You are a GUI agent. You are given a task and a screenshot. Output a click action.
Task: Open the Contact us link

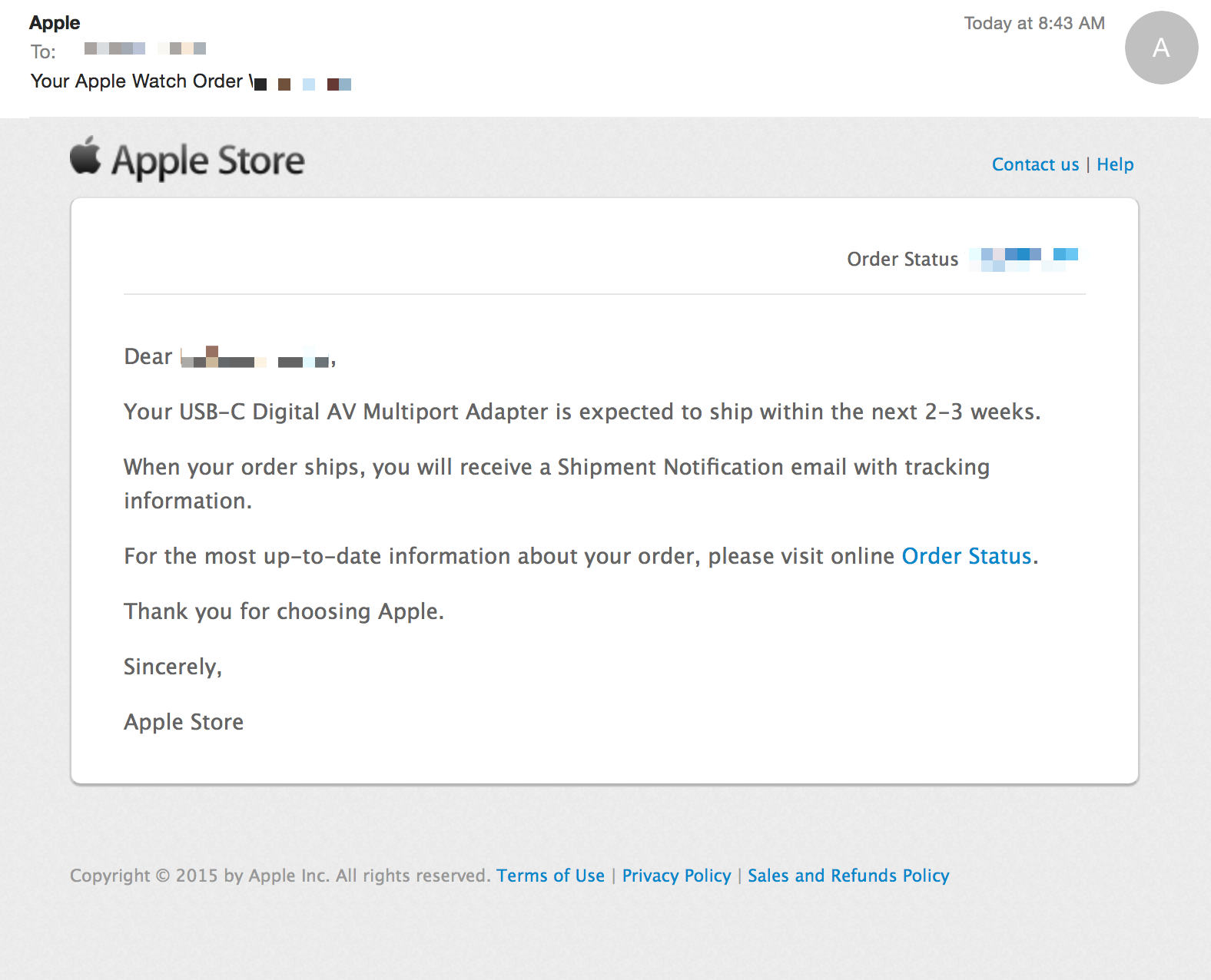pos(1035,164)
